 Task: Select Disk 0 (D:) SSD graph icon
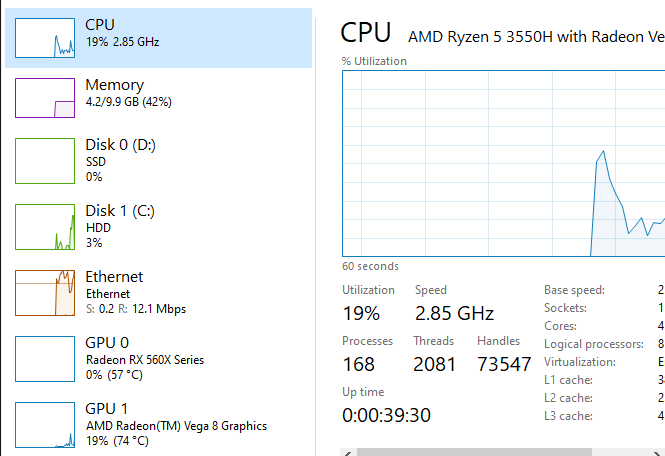(x=45, y=161)
